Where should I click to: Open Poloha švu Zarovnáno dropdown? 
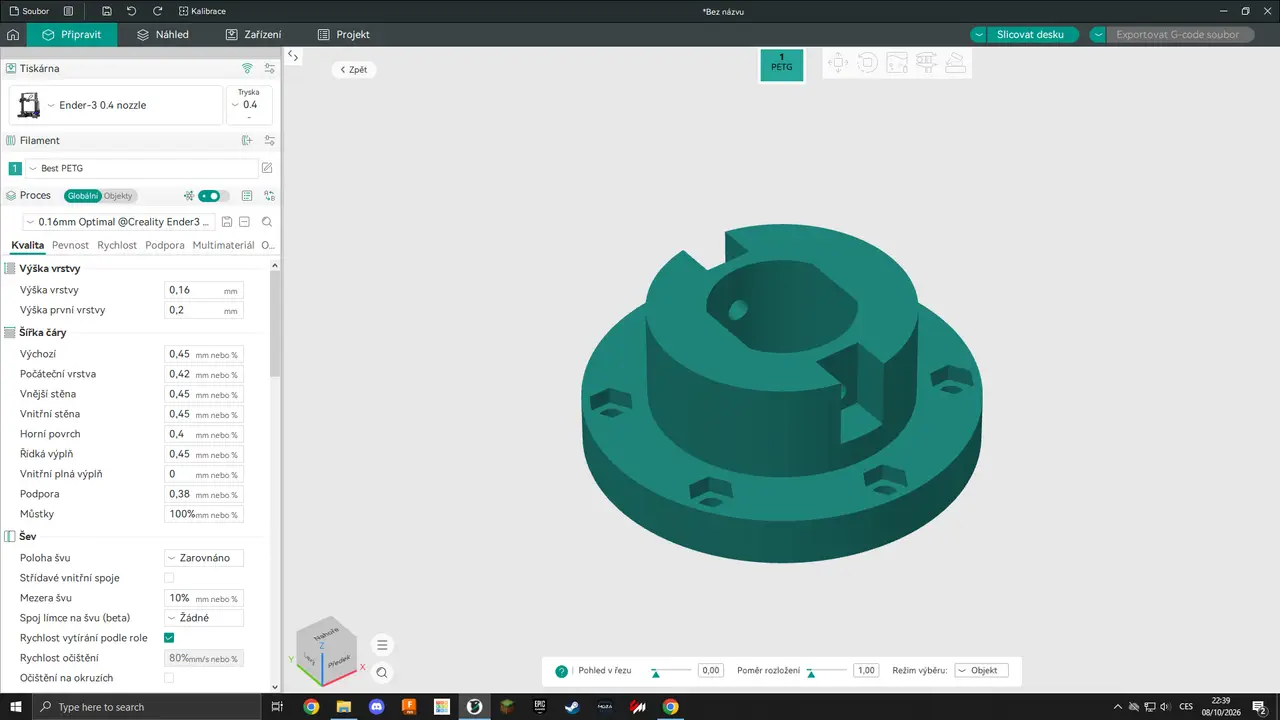tap(204, 558)
